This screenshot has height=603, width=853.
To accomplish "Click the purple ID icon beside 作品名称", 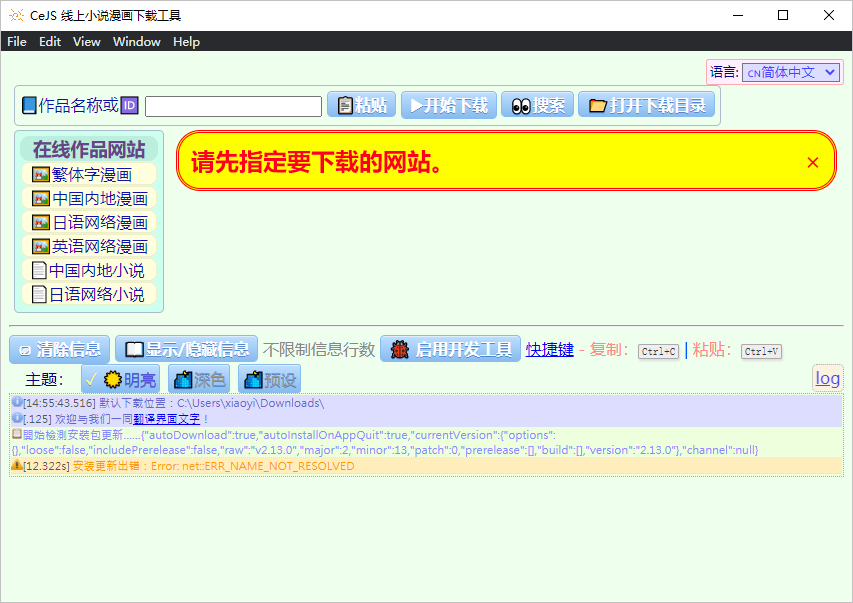I will [x=129, y=105].
